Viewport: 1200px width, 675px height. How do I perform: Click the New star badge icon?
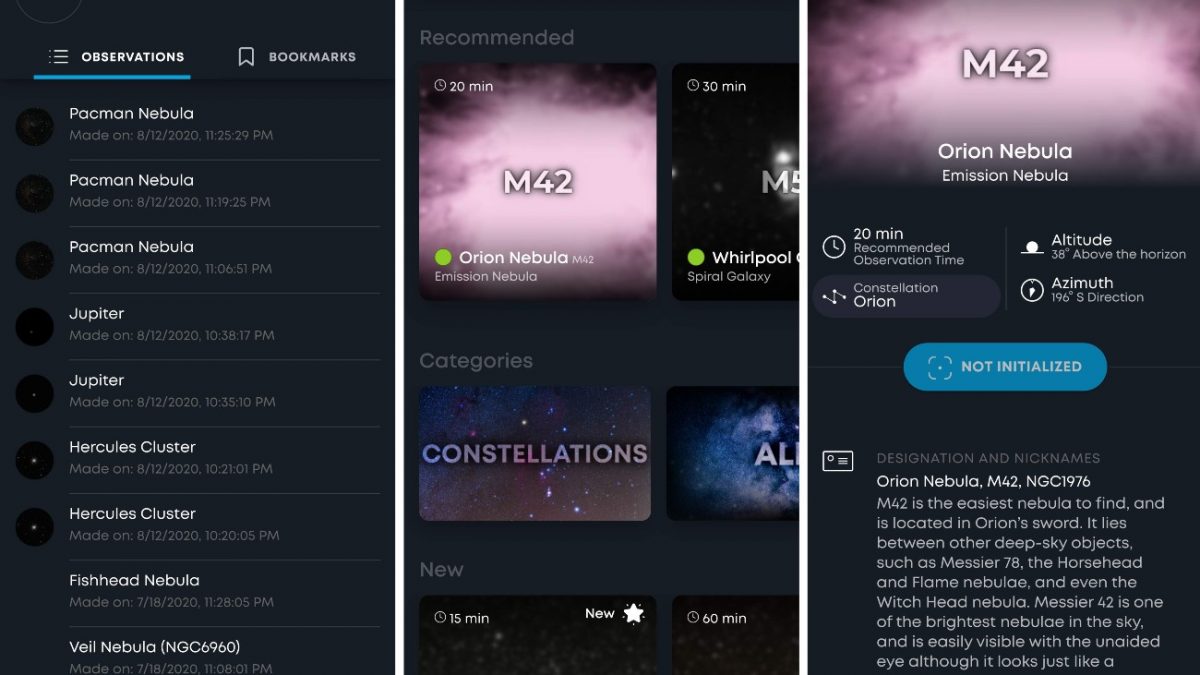coord(634,613)
